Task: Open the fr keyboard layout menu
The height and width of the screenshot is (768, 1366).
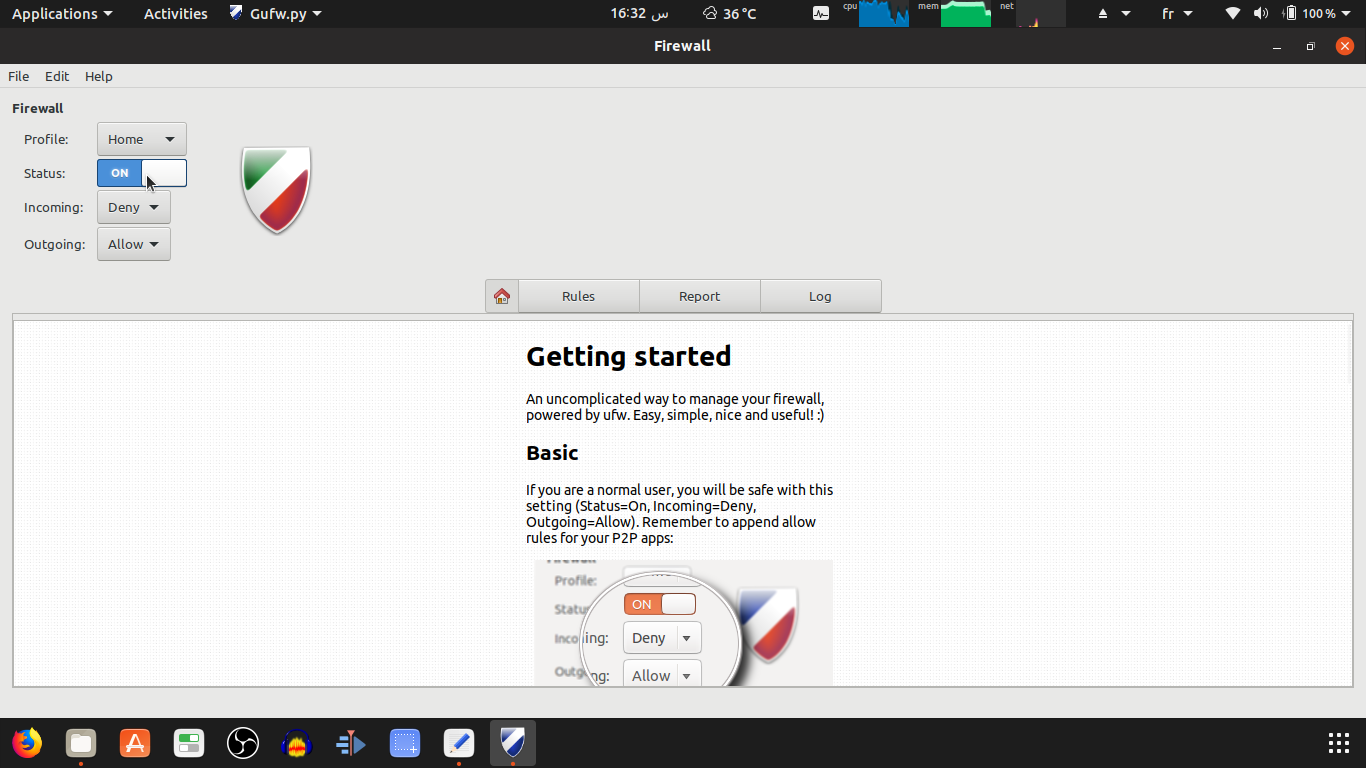Action: (x=1177, y=14)
